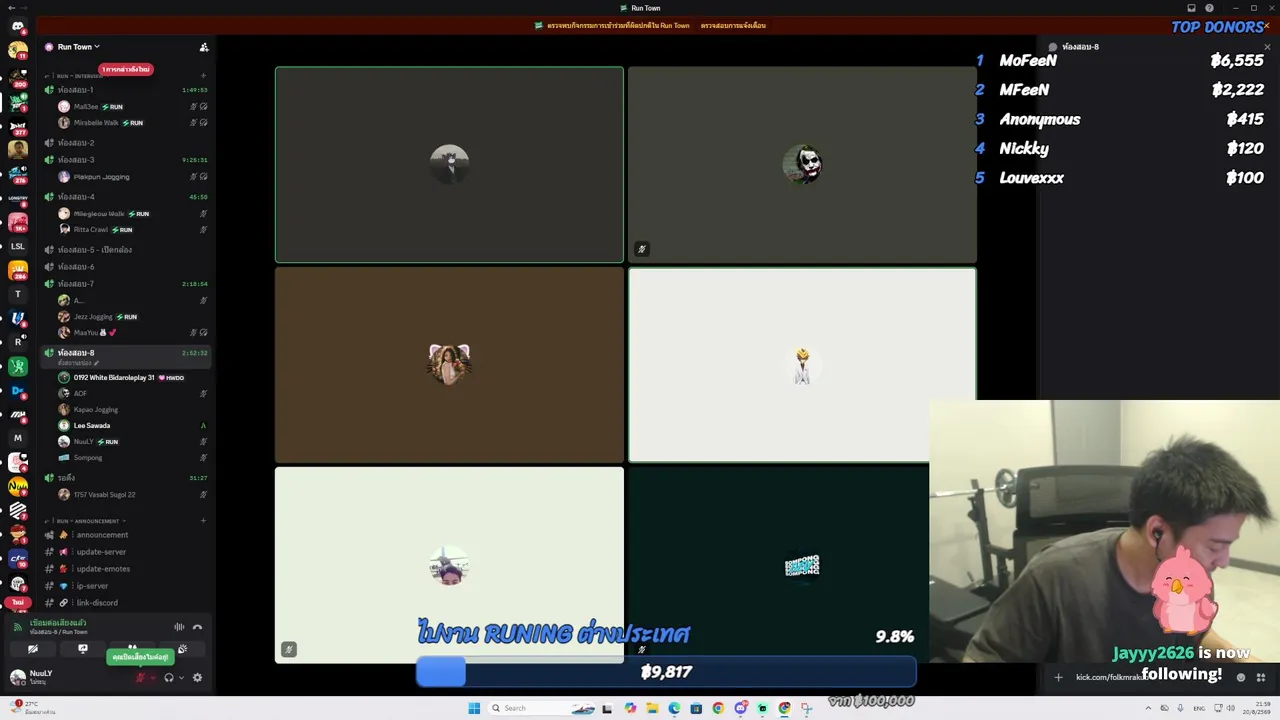This screenshot has width=1280, height=720.
Task: Click user Kapao Jogging in voice list
Action: (x=133, y=410)
